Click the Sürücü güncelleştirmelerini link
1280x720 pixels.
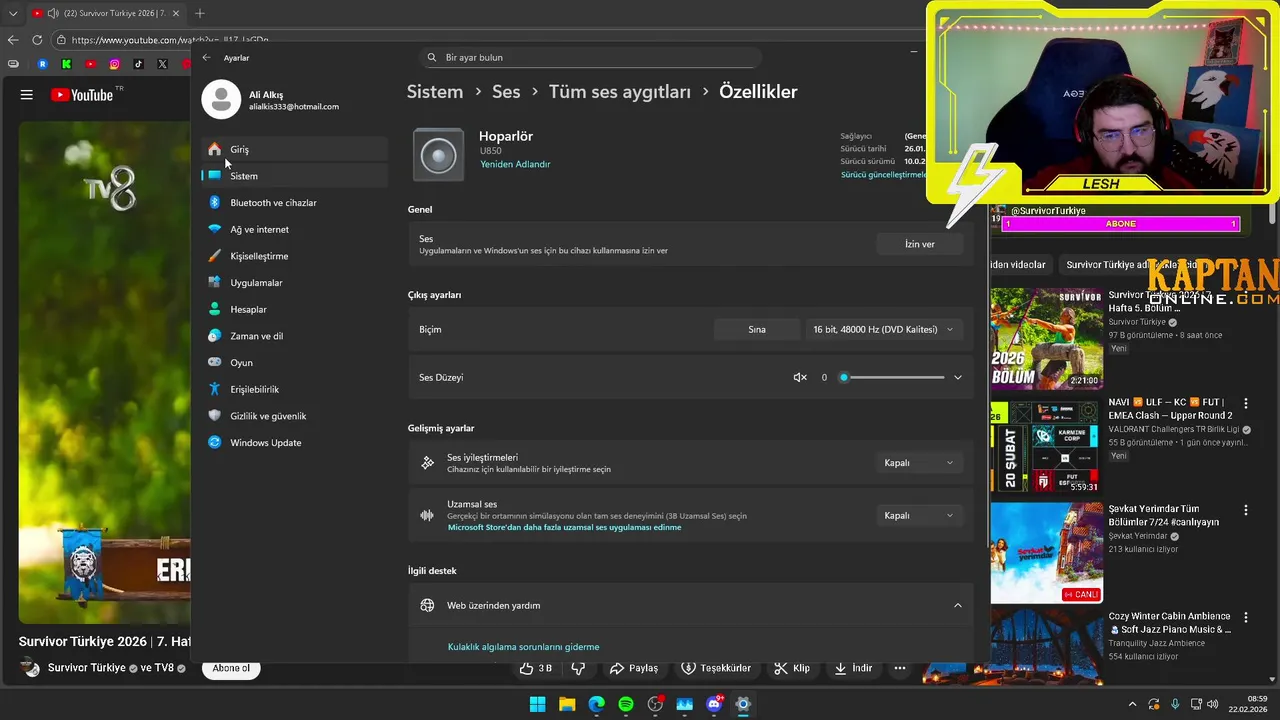click(884, 175)
